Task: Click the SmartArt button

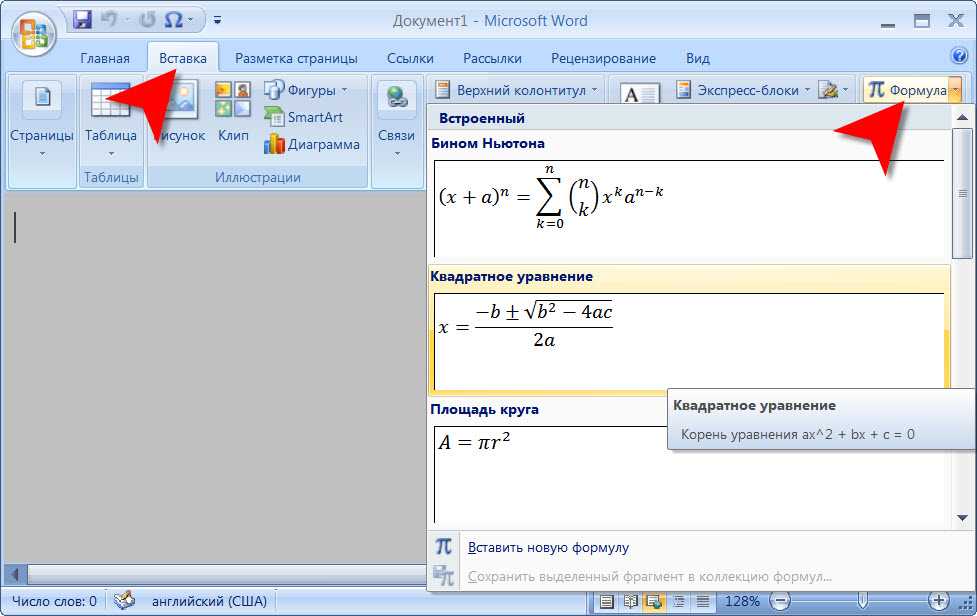Action: [x=303, y=117]
